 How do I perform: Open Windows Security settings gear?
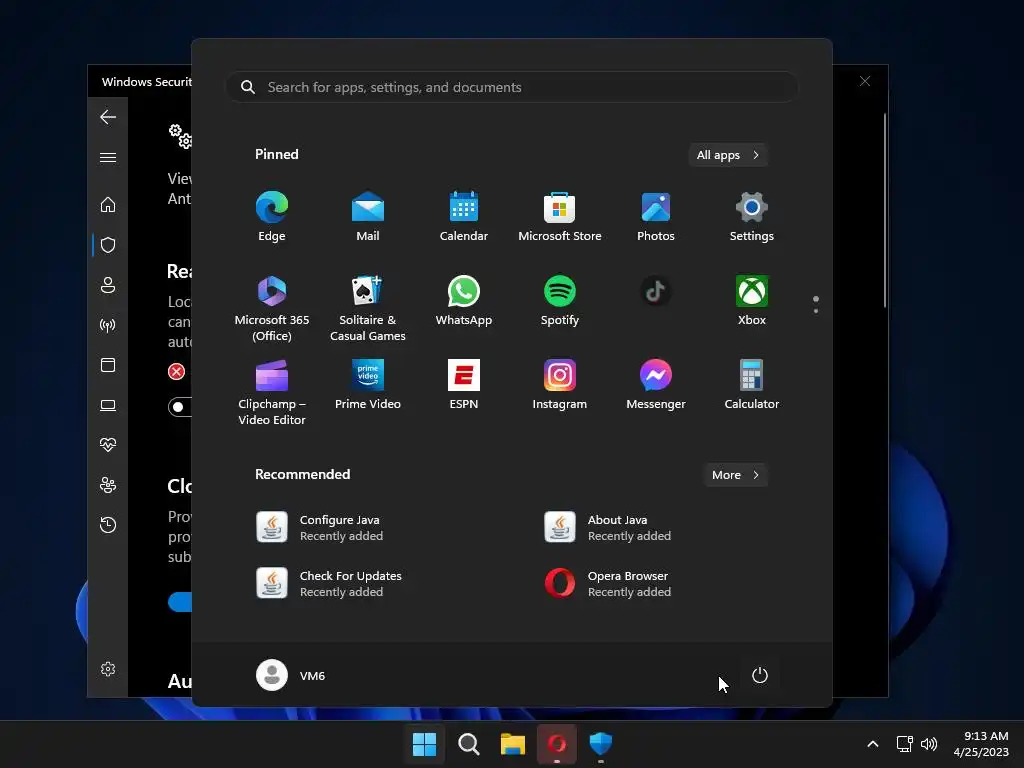tap(108, 669)
